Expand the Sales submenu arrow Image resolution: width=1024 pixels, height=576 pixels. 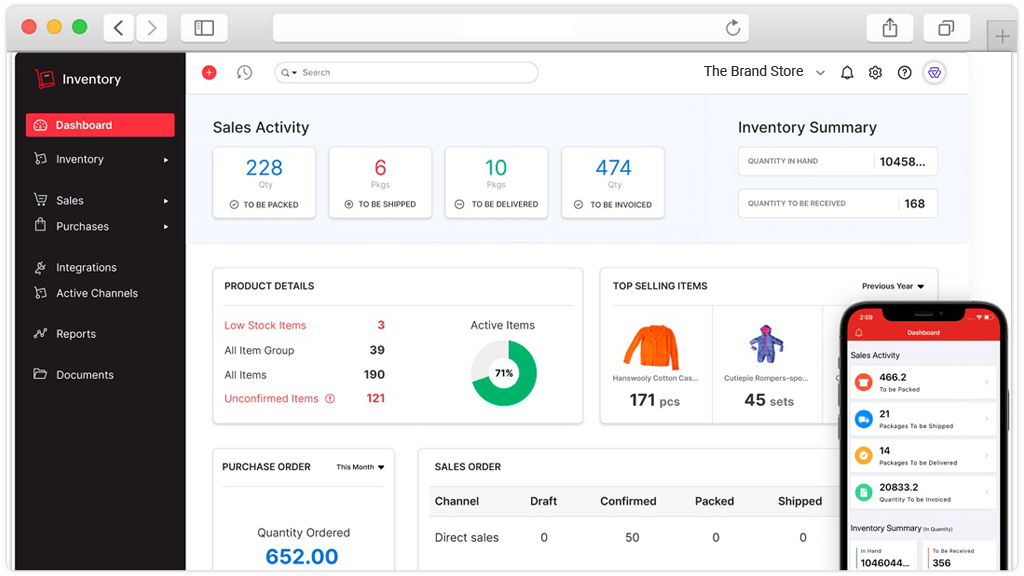click(166, 201)
